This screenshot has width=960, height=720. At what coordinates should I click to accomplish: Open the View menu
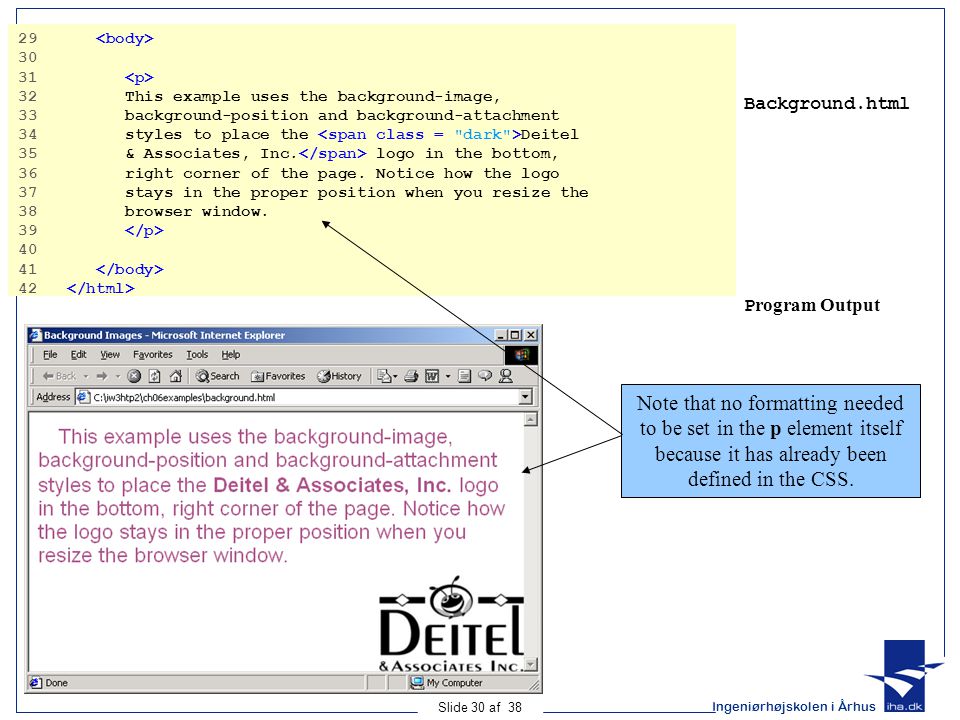click(x=110, y=354)
